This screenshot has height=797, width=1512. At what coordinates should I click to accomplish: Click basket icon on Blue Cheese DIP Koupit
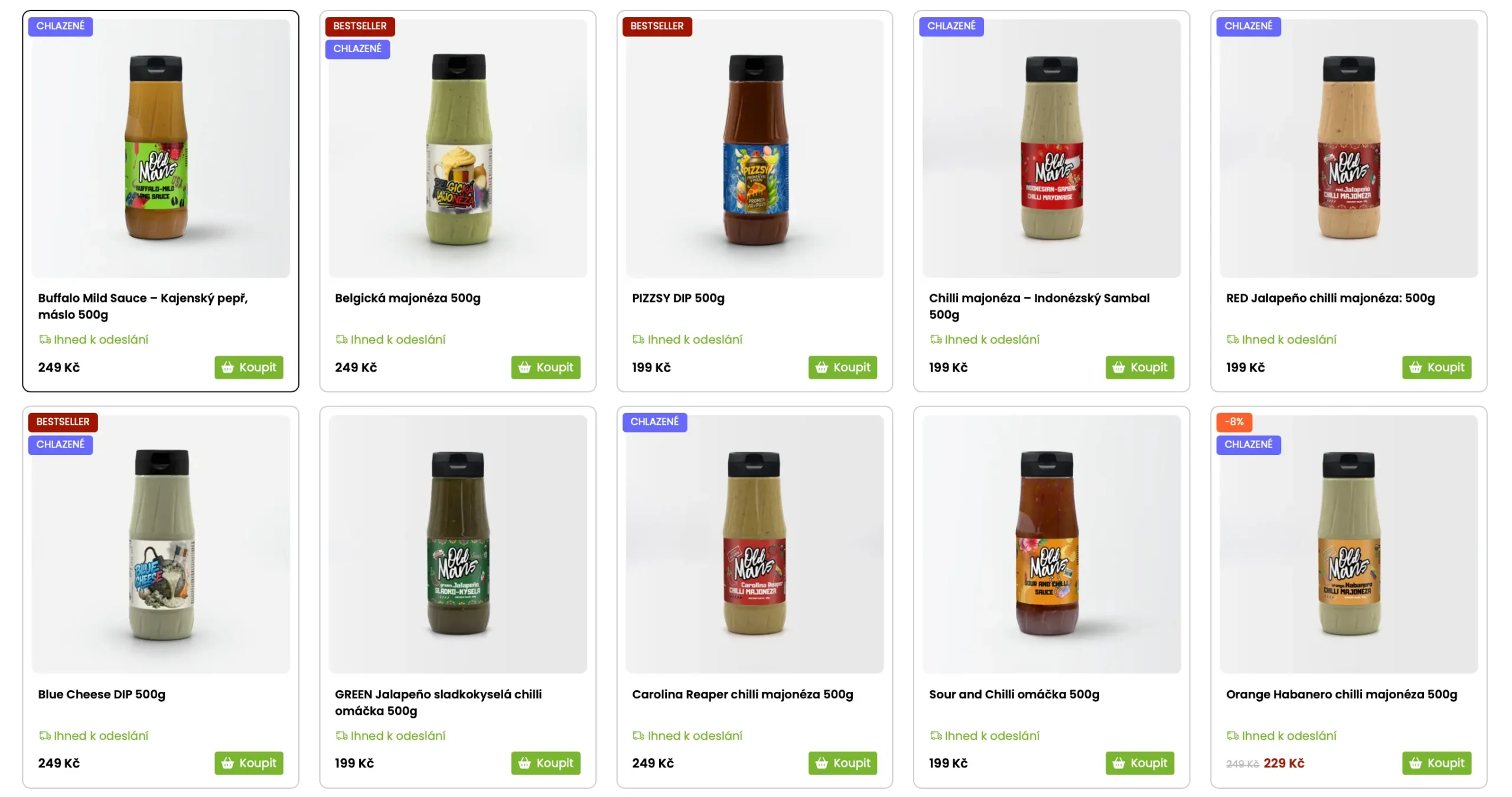click(x=227, y=763)
